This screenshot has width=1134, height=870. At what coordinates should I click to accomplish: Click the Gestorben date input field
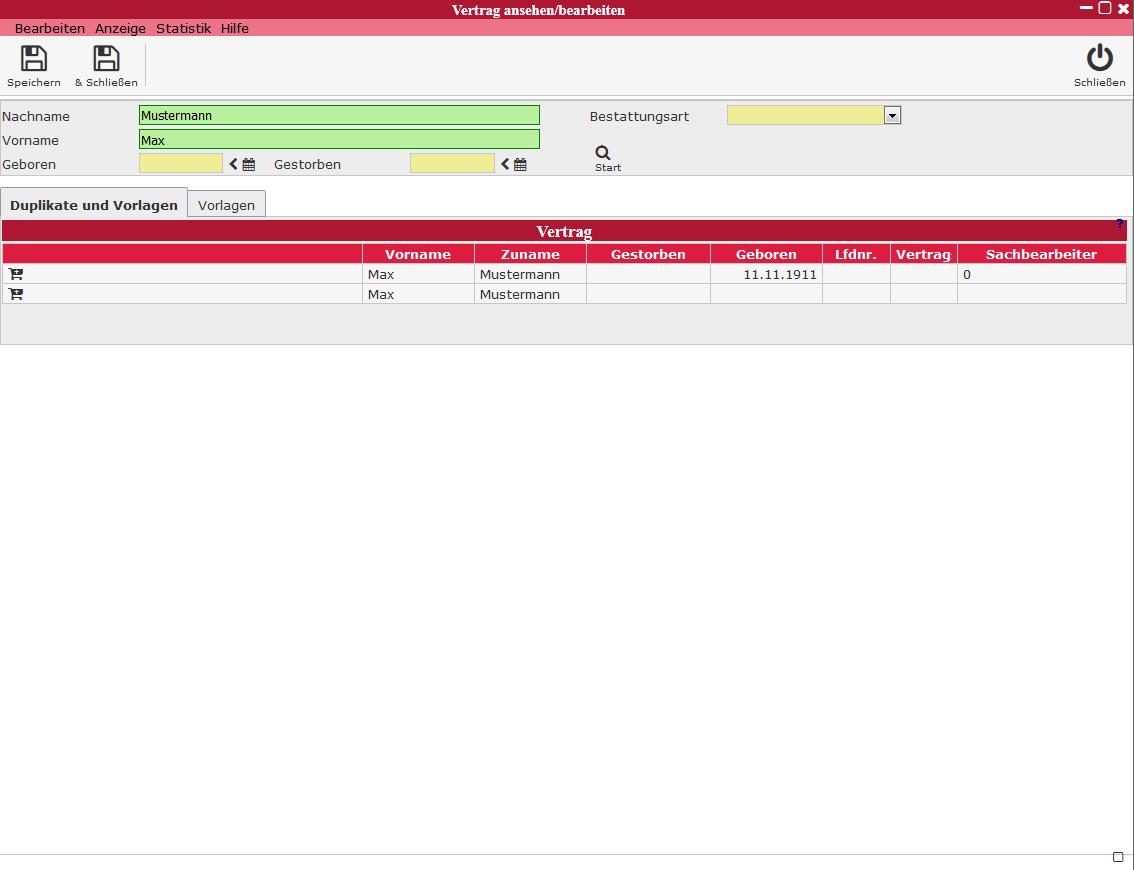click(452, 164)
